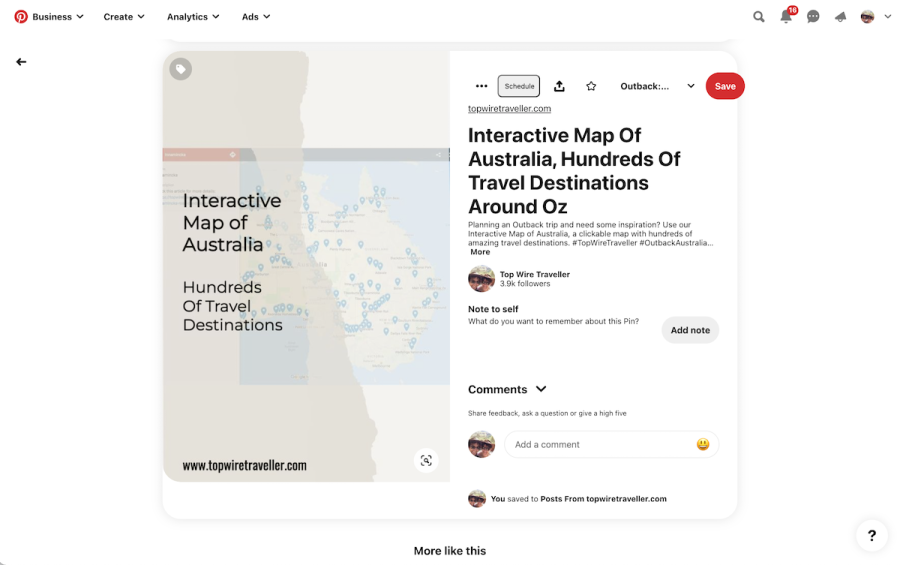This screenshot has height=565, width=900.
Task: Open the emoji picker in comment box
Action: coord(703,444)
